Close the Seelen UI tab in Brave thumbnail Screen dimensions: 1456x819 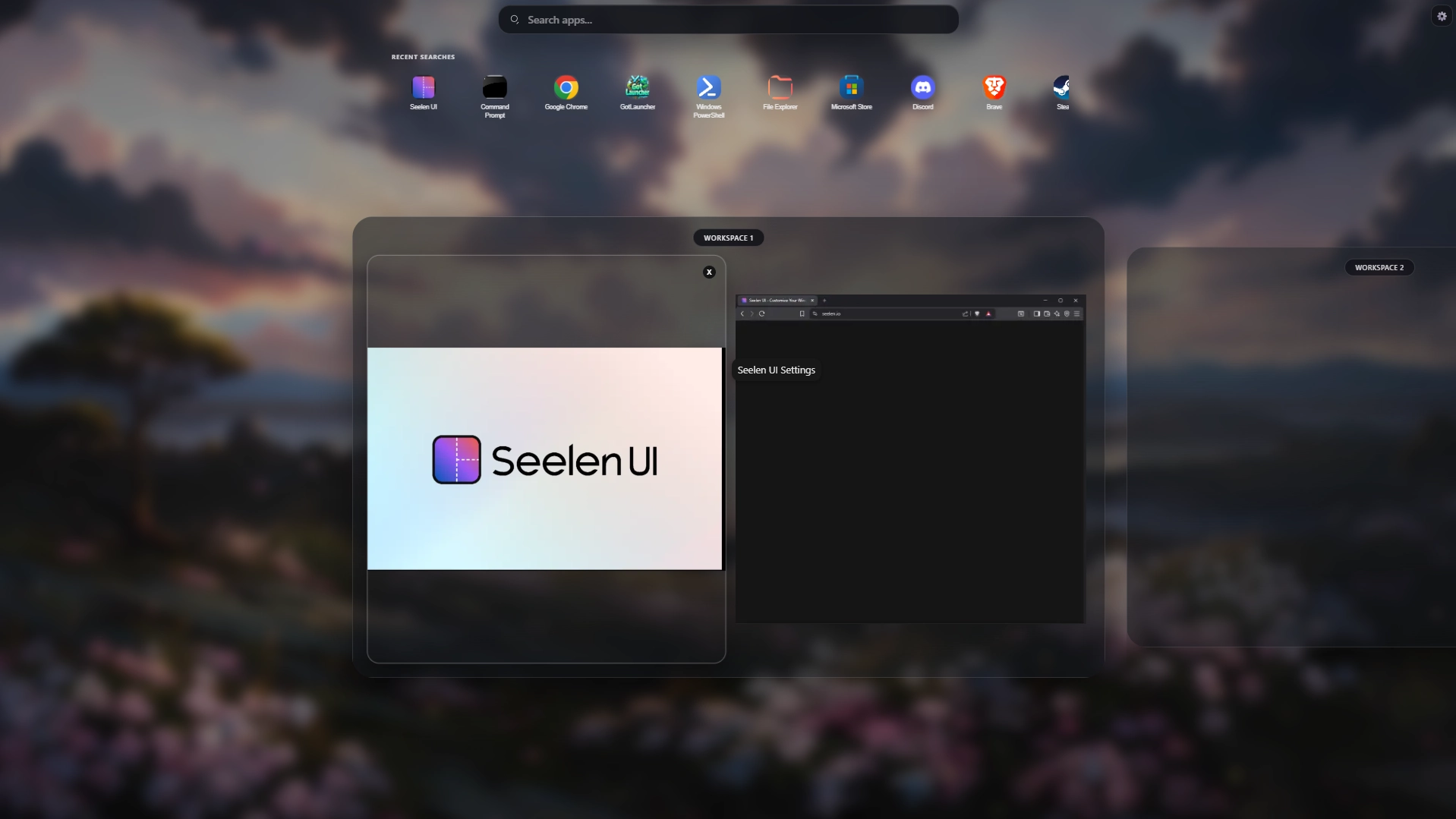pos(812,301)
